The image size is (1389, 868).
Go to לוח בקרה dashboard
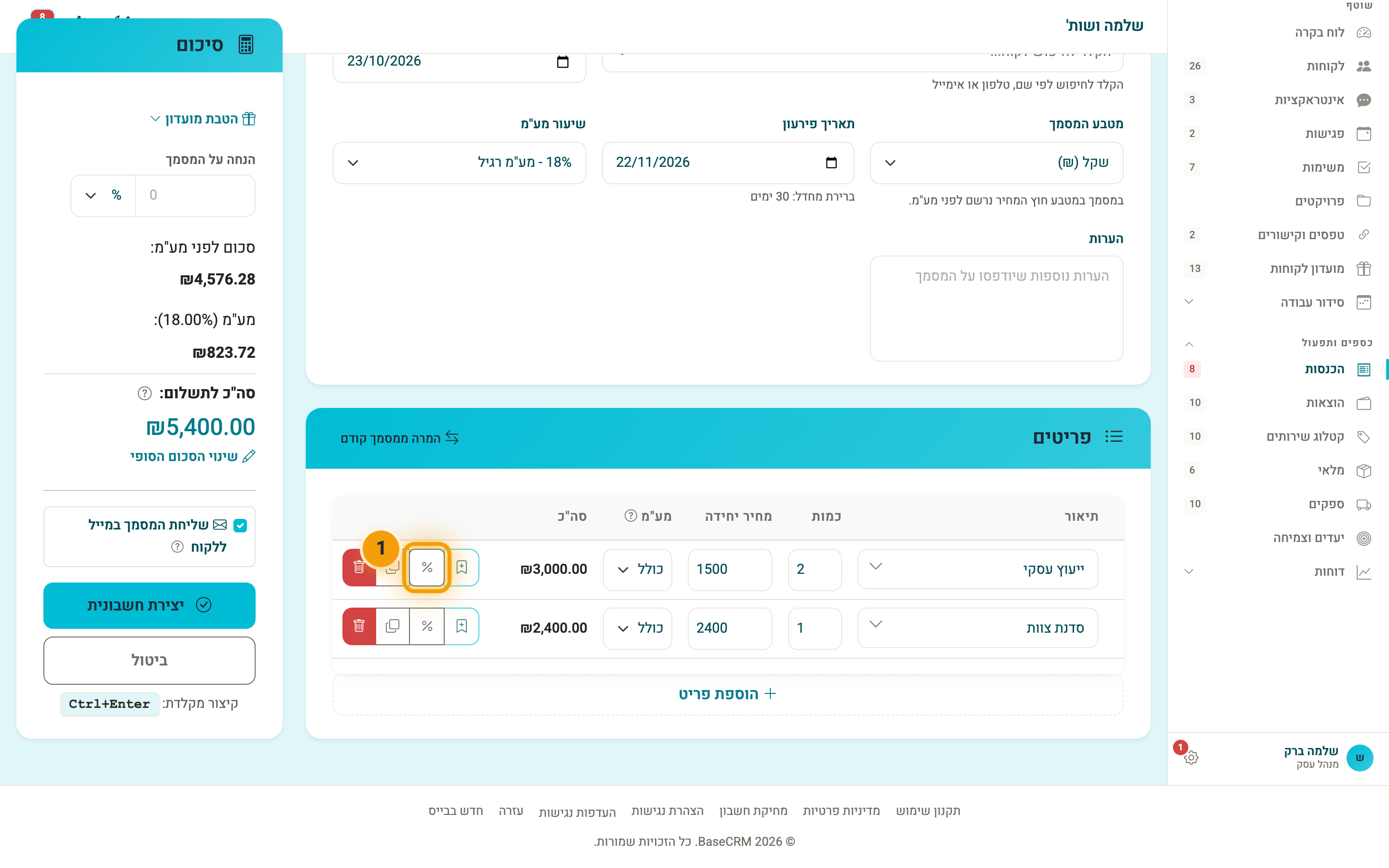1277,32
